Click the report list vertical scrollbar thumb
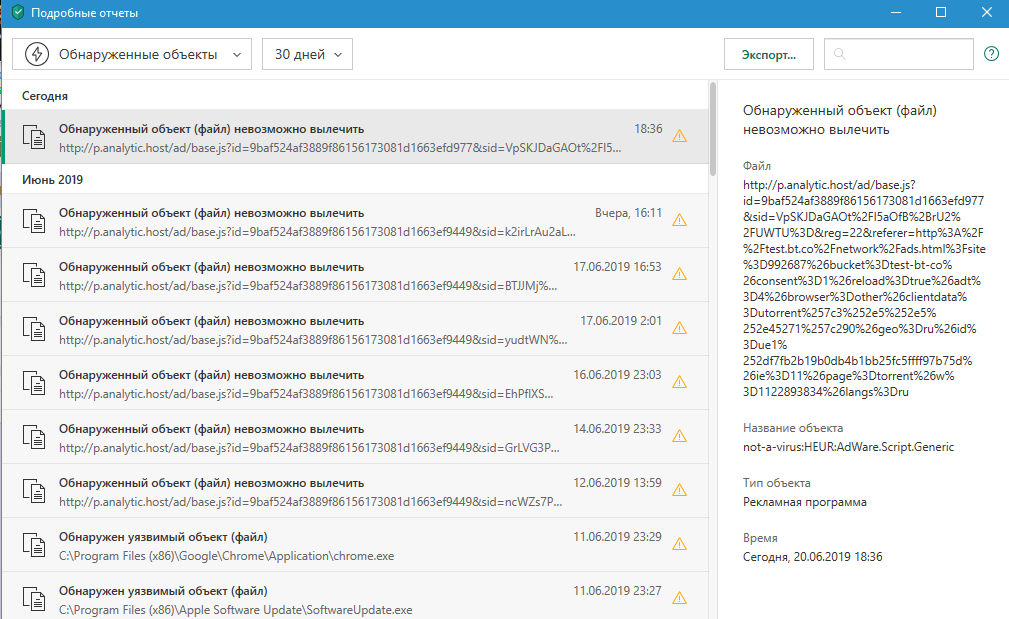 712,128
